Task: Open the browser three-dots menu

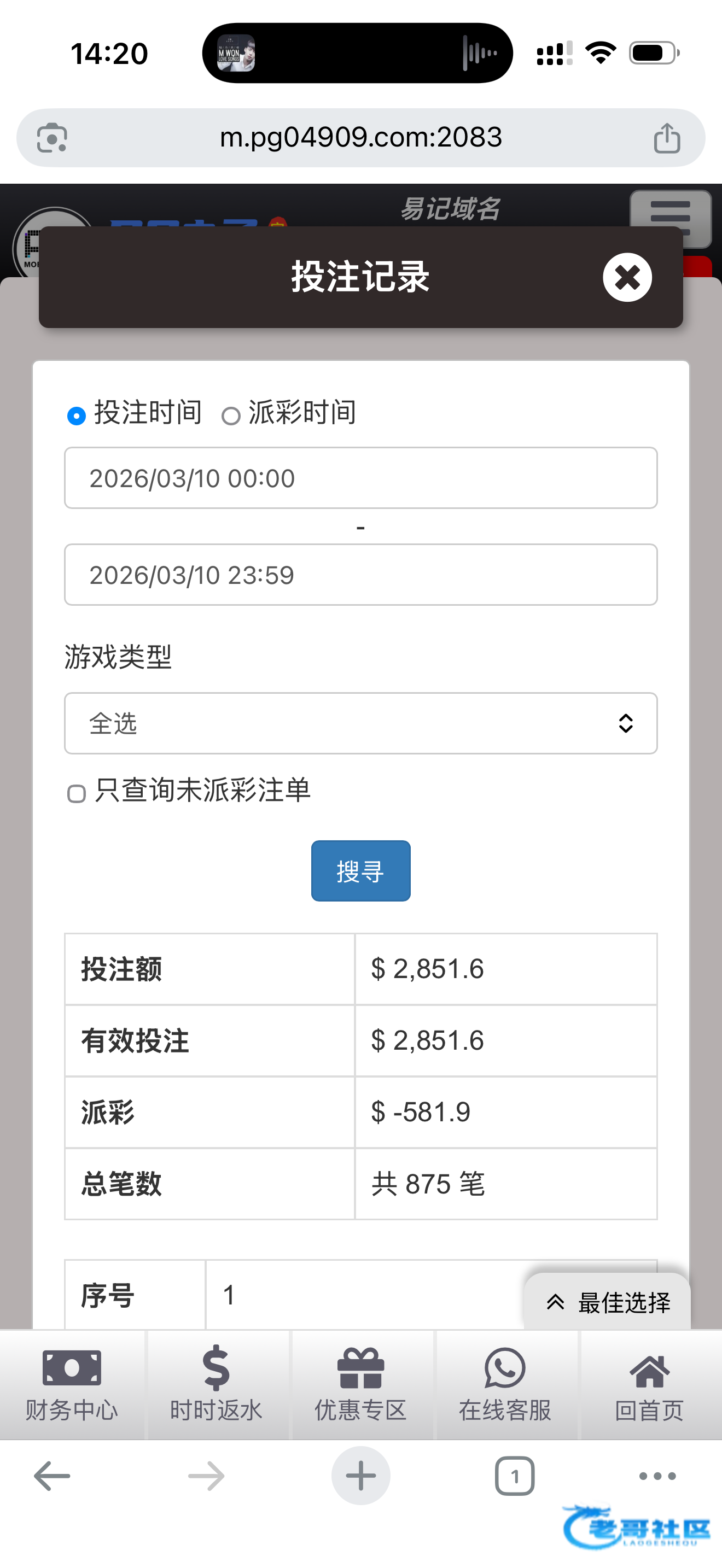Action: tap(657, 1476)
